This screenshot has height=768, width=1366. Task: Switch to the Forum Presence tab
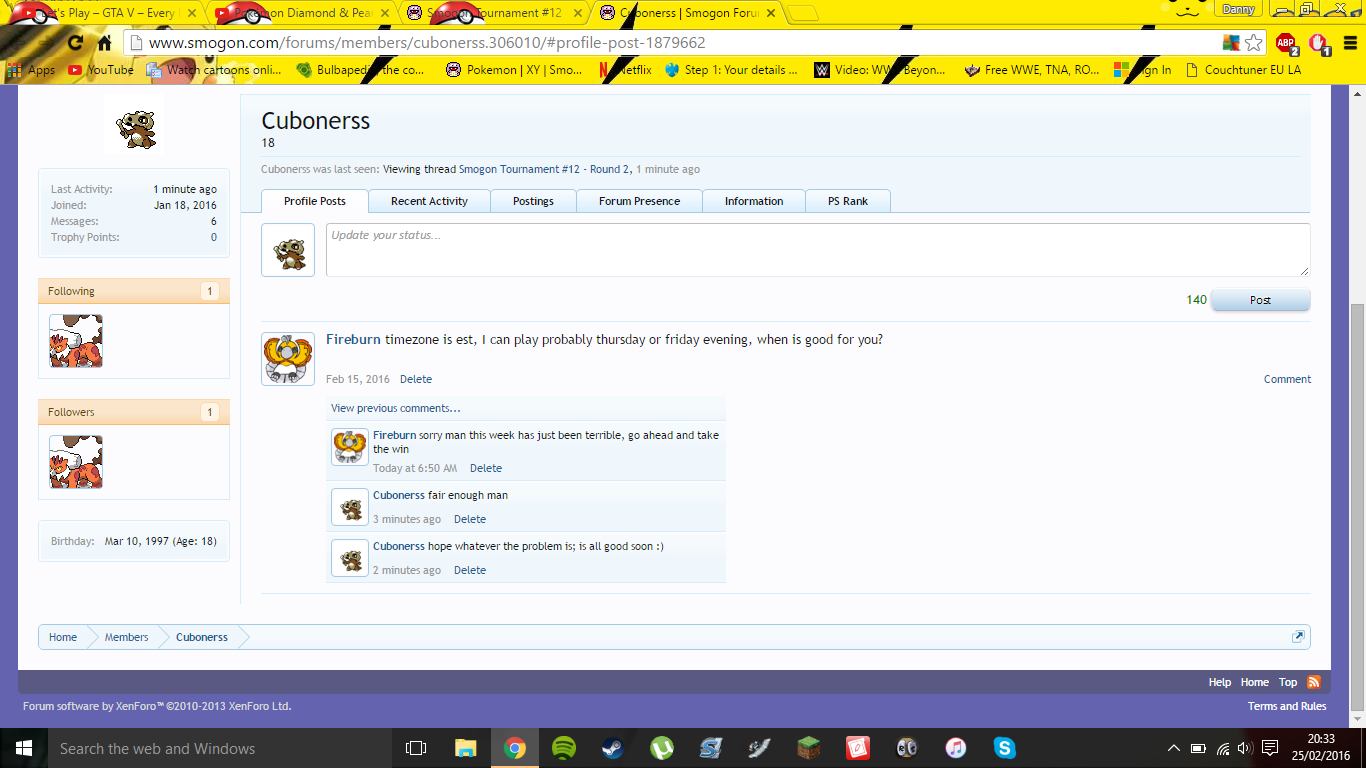pos(639,201)
